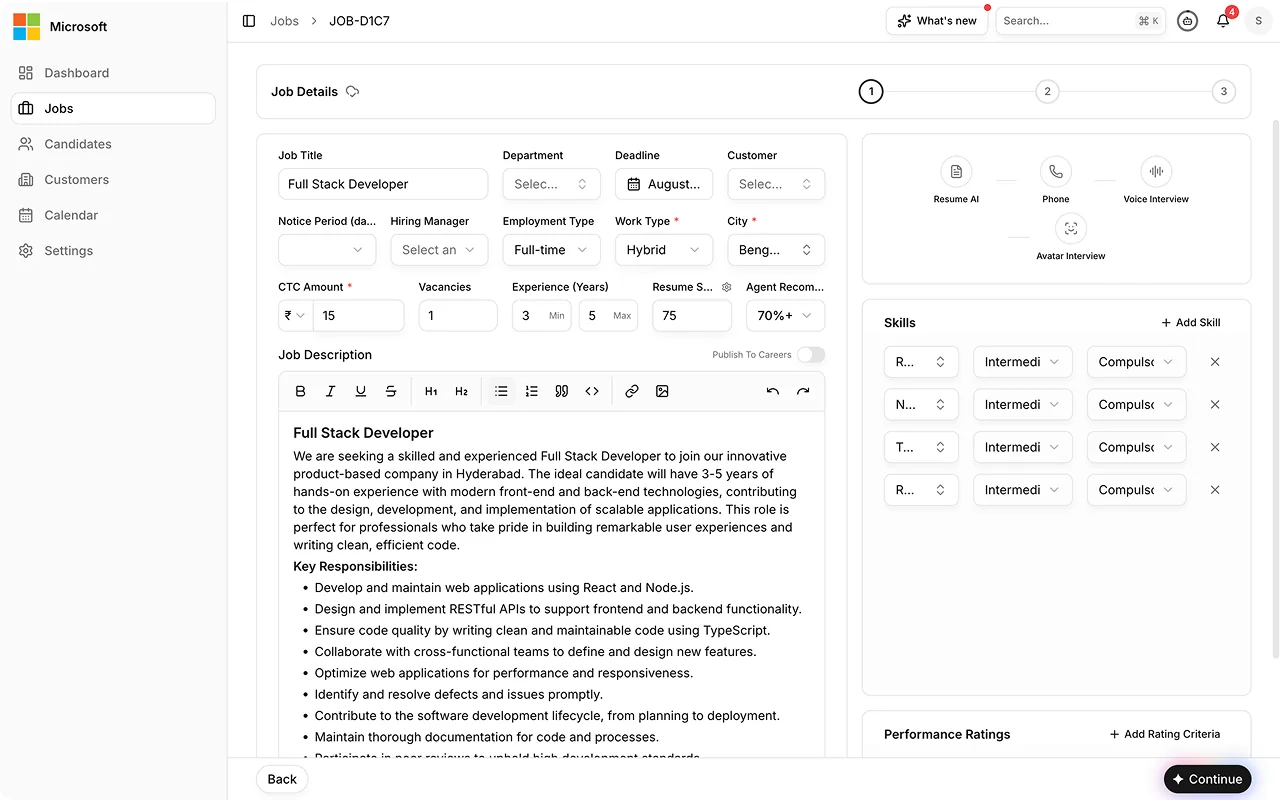The height and width of the screenshot is (800, 1280).
Task: Open Dashboard in the sidebar
Action: [113, 73]
